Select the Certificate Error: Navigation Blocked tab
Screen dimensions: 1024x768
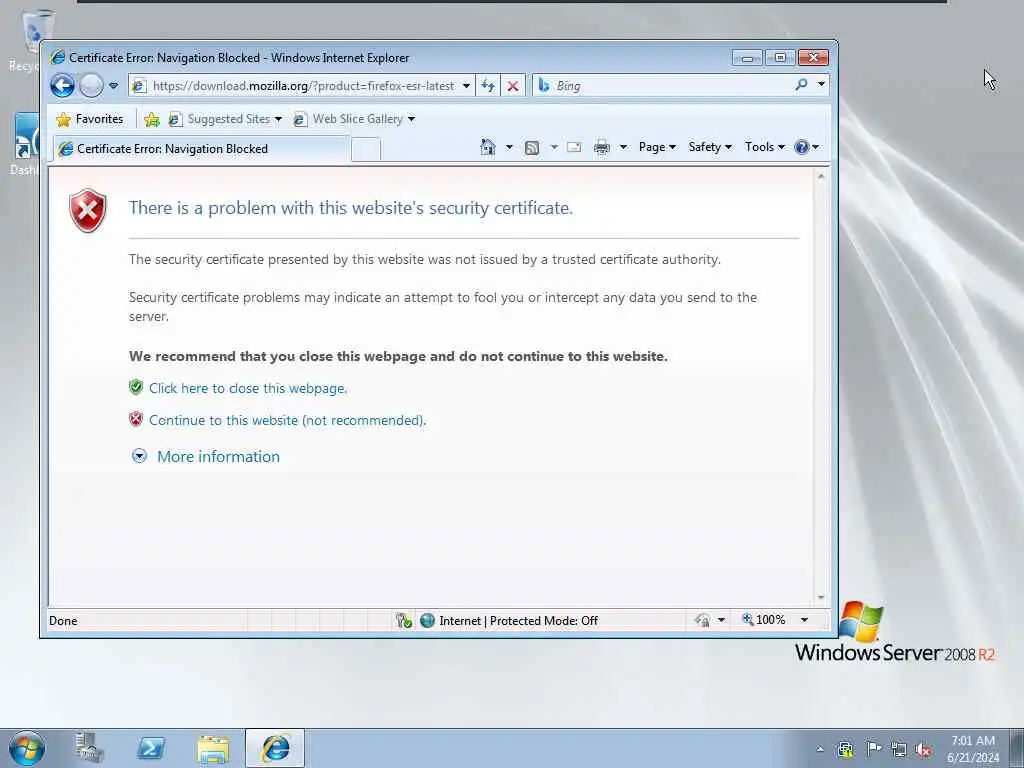(x=201, y=149)
